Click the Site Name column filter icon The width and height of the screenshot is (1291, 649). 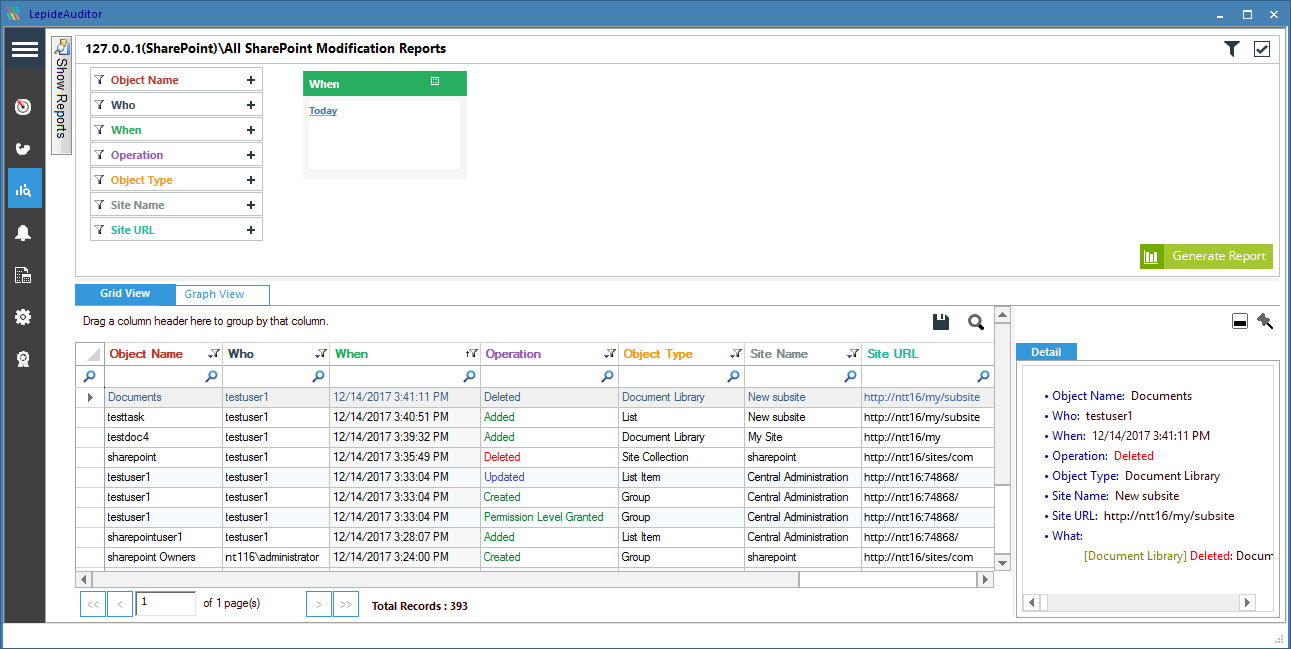click(853, 353)
